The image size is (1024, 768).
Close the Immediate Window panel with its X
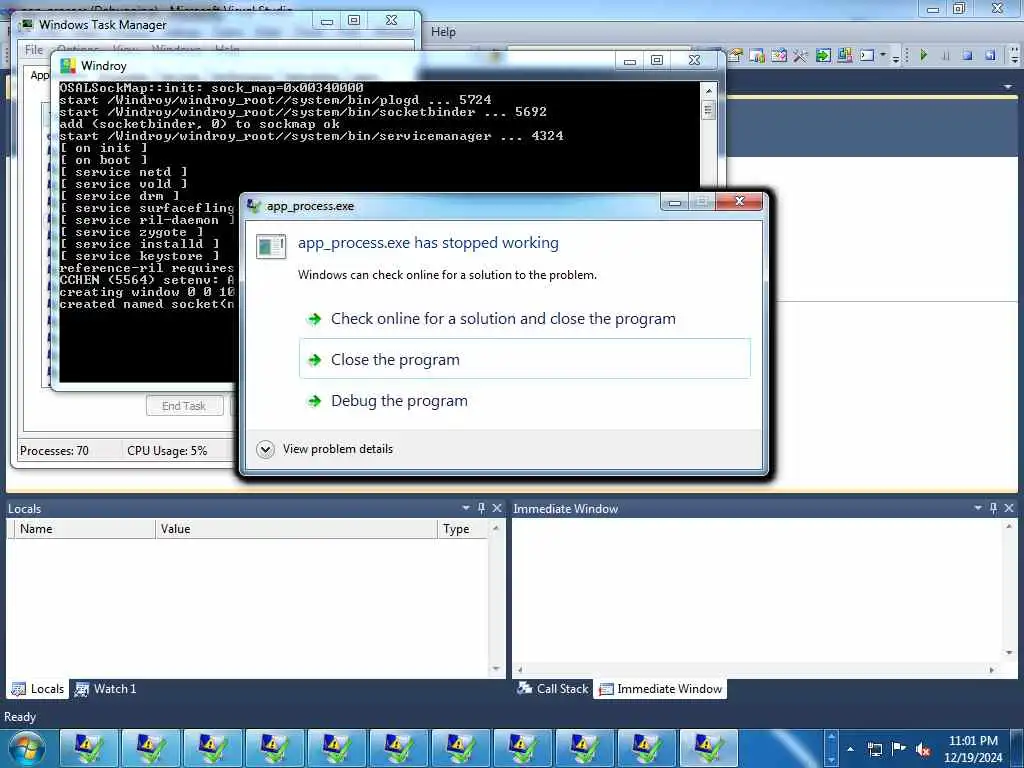tap(1009, 508)
